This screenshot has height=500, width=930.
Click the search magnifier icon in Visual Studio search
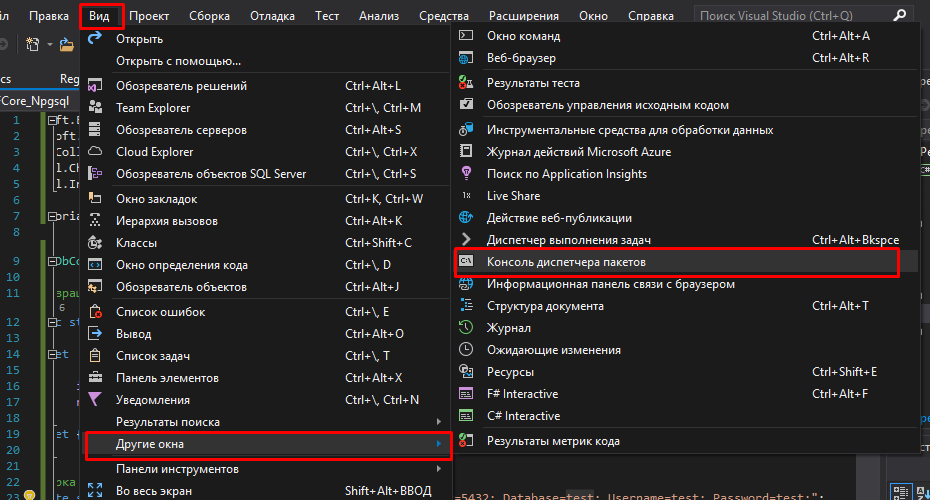[900, 15]
